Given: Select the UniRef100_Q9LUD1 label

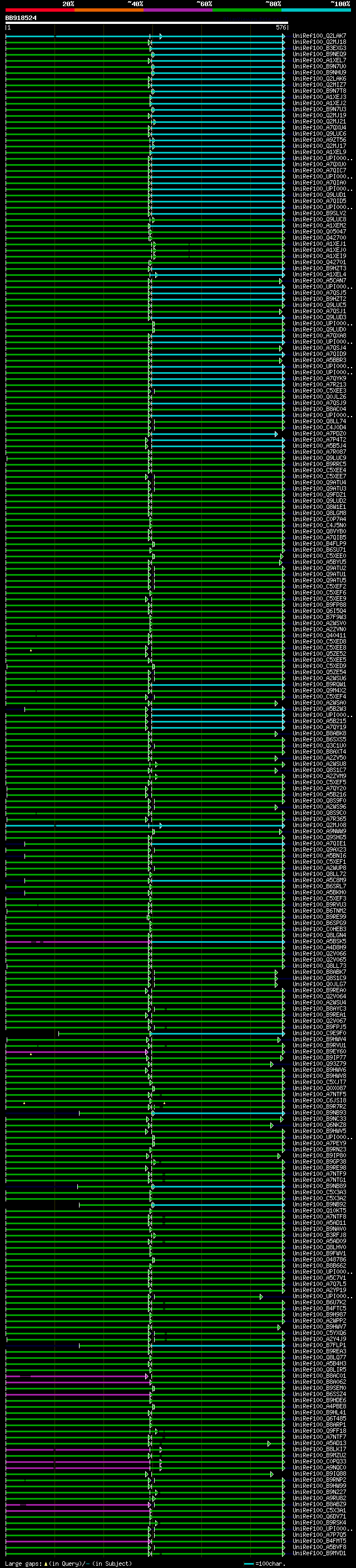Looking at the screenshot, I should (319, 195).
